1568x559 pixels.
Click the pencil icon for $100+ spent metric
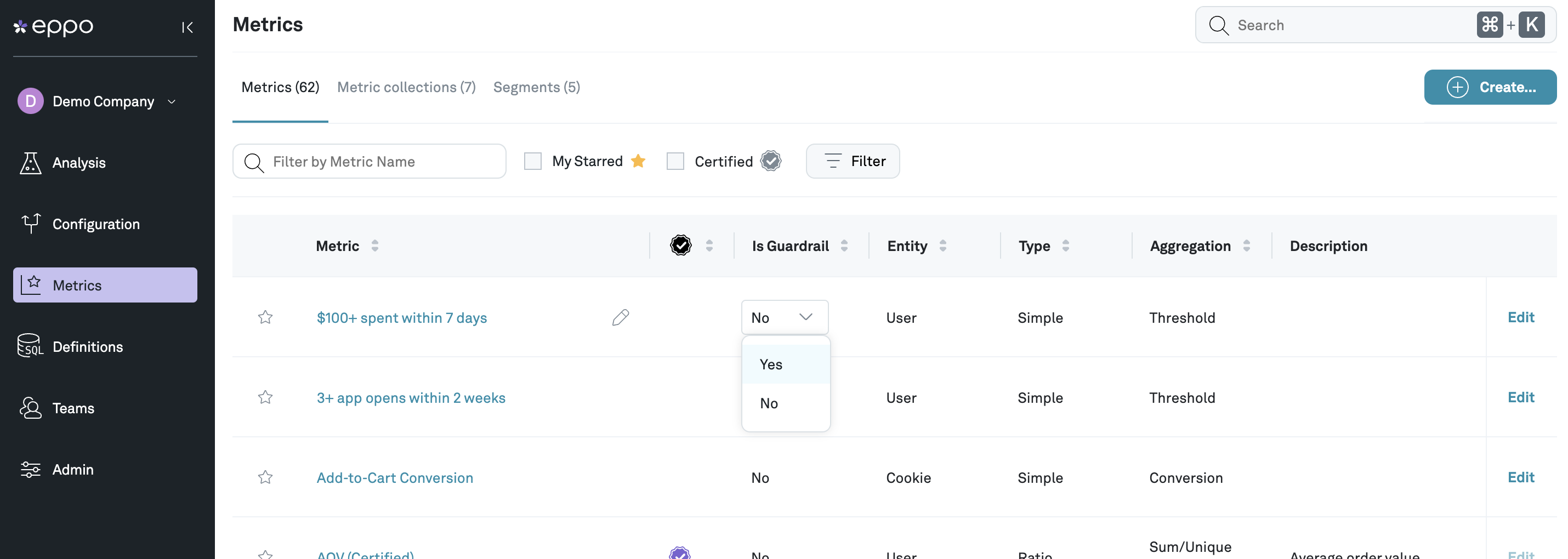[x=620, y=317]
